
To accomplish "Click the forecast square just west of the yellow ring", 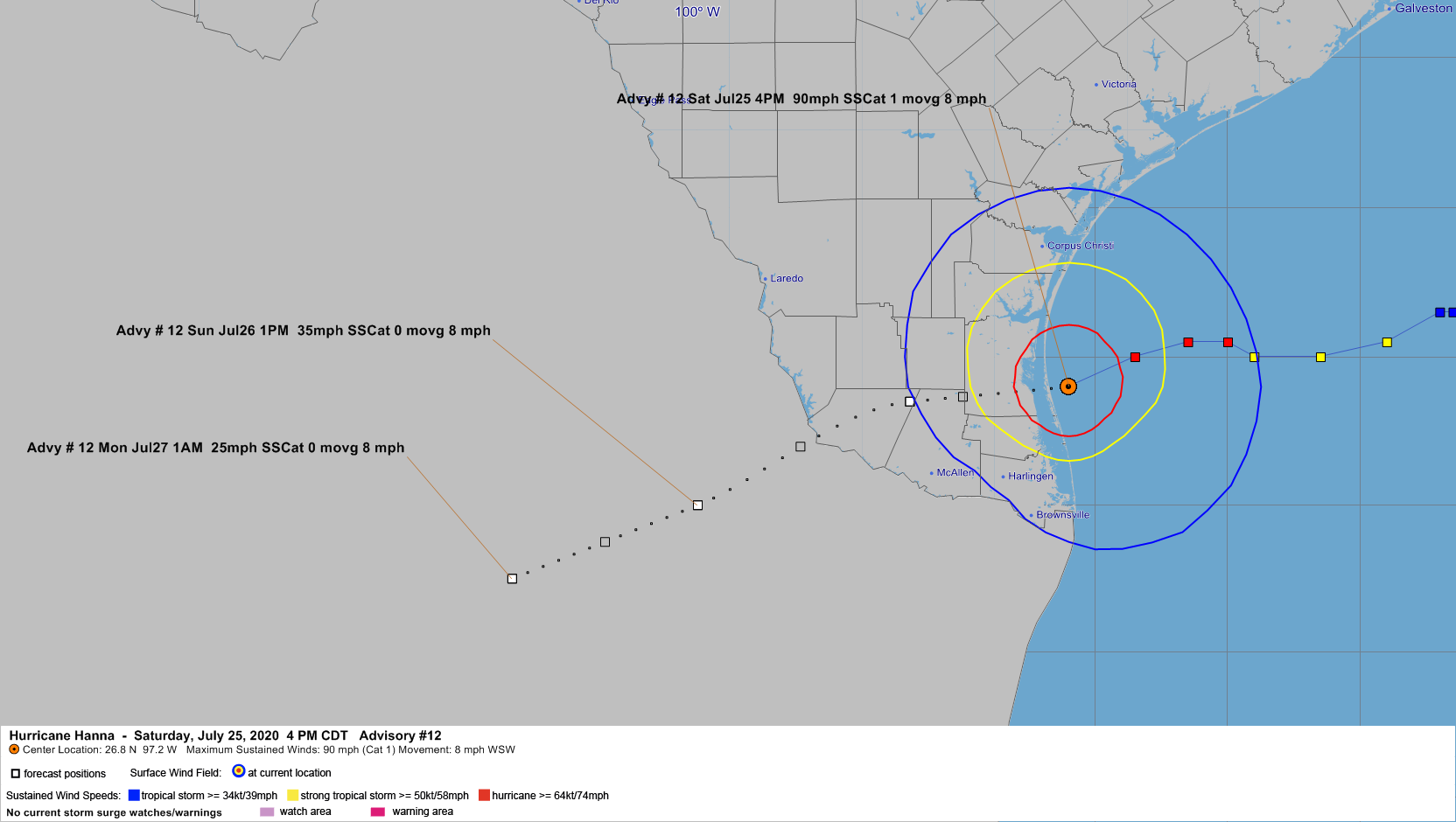I will pyautogui.click(x=962, y=397).
